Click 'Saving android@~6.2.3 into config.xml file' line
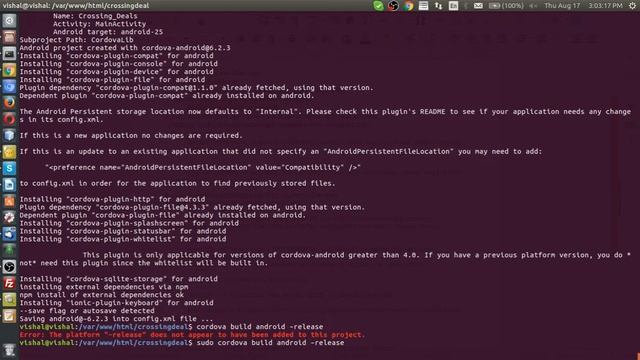This screenshot has width=640, height=360. point(116,319)
